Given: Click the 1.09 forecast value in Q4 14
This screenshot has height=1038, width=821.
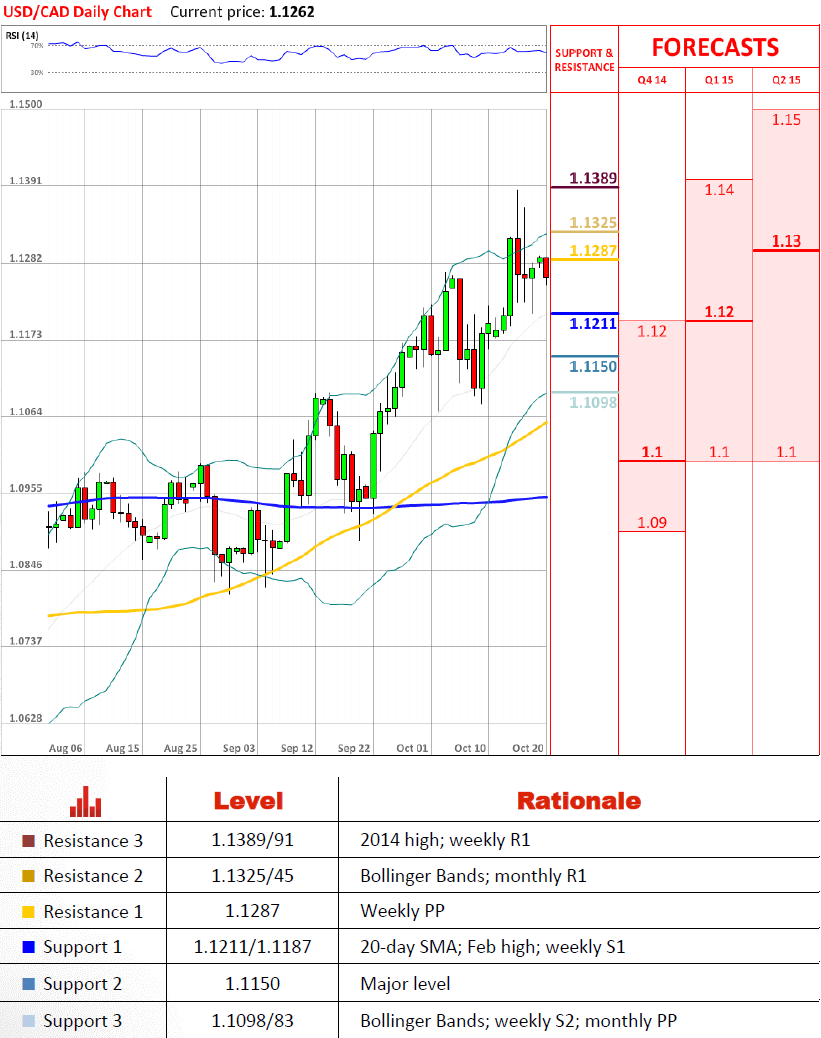Looking at the screenshot, I should [x=652, y=522].
